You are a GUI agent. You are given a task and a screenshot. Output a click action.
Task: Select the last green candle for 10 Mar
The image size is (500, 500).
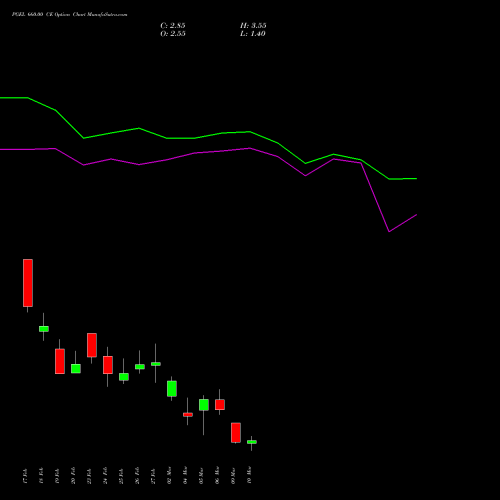point(252,442)
